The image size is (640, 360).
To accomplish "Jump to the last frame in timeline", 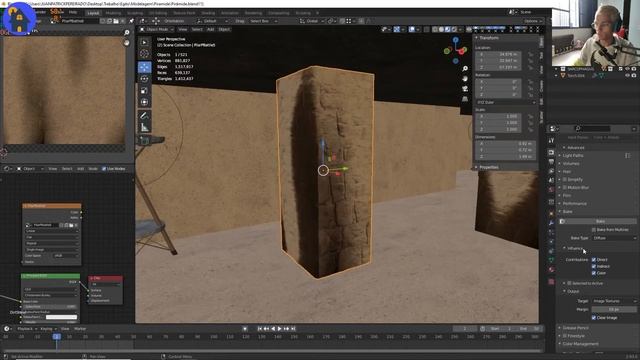I will tap(293, 329).
